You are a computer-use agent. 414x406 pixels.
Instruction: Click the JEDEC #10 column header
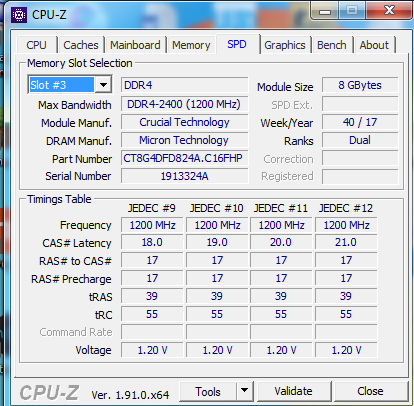pyautogui.click(x=217, y=208)
